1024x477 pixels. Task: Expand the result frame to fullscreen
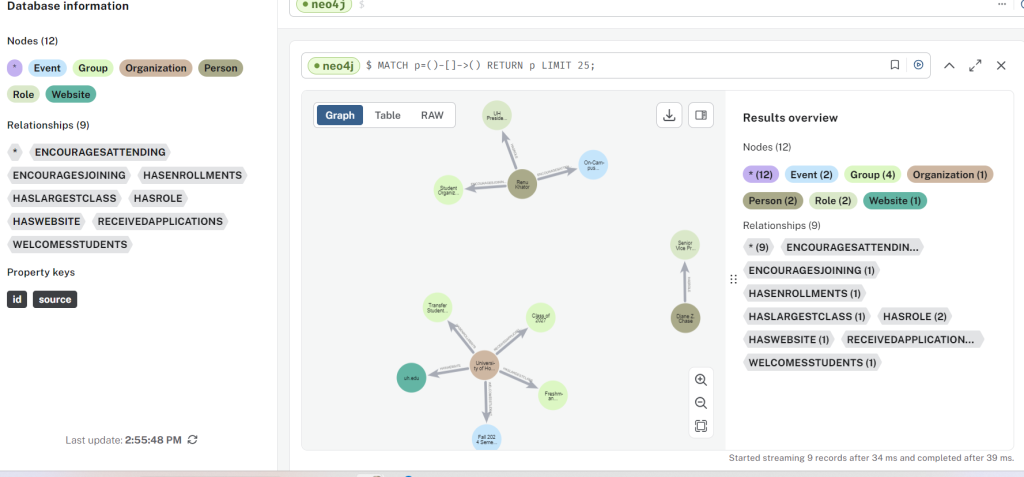pos(975,65)
